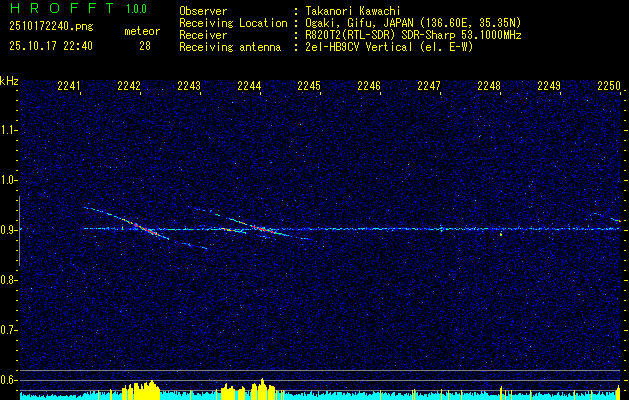Click the 2250 time marker
The image size is (629, 400).
click(609, 86)
